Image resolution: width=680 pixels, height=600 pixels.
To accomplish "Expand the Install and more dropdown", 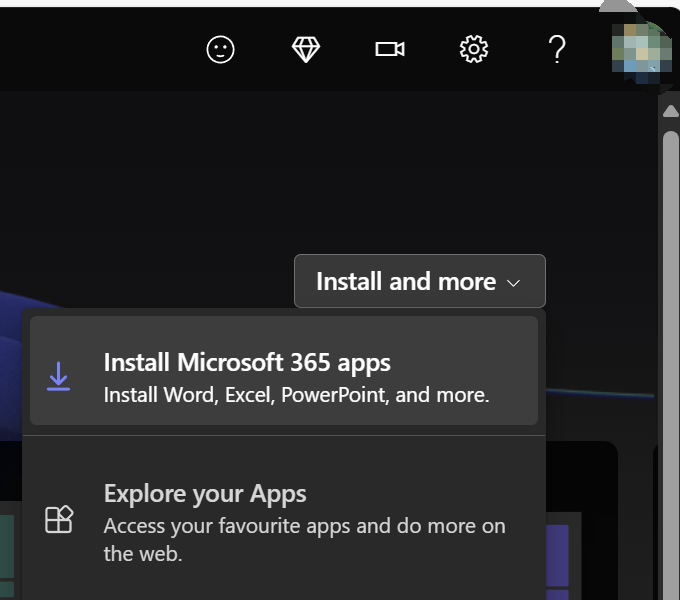I will coord(420,281).
